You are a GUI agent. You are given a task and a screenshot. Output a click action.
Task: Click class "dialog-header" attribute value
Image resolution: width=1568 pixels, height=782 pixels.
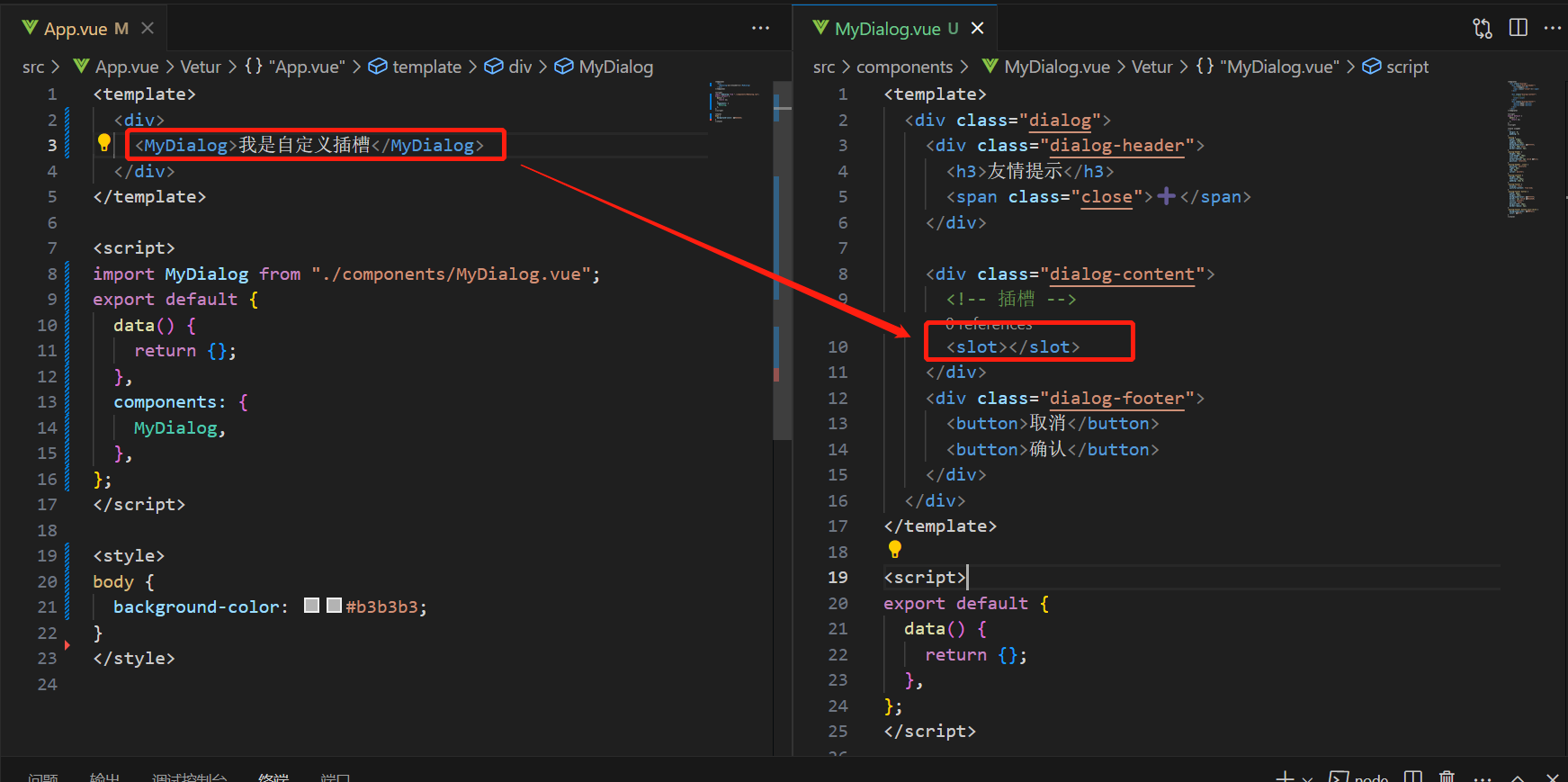coord(1116,145)
